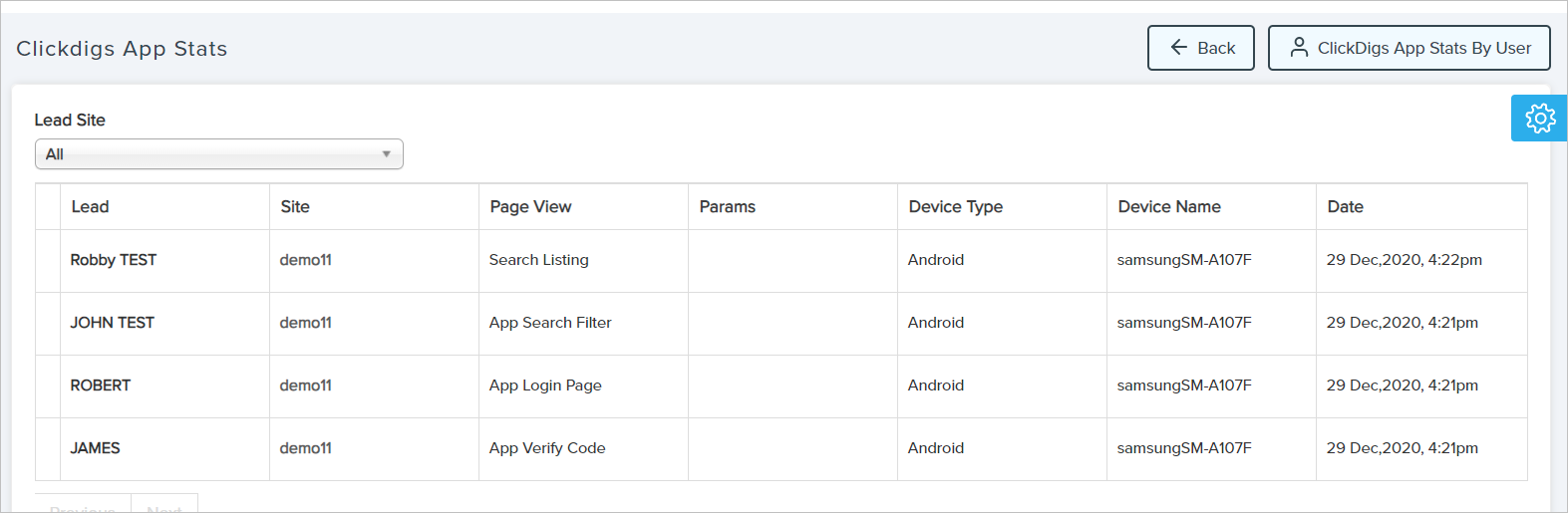Expand the Lead Site dropdown
The image size is (1568, 513).
pos(218,154)
